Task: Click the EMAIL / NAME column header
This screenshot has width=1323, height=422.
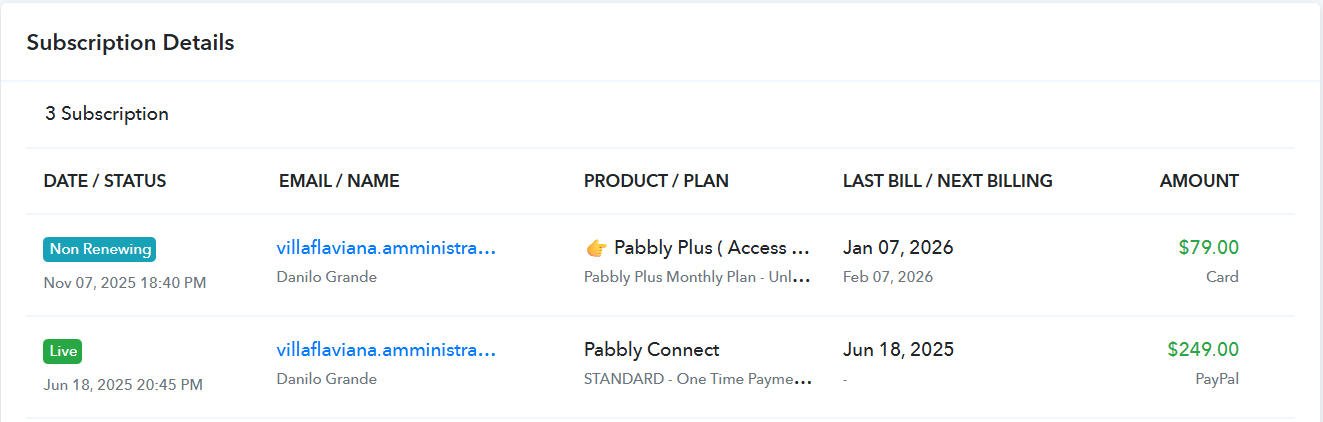Action: 339,181
